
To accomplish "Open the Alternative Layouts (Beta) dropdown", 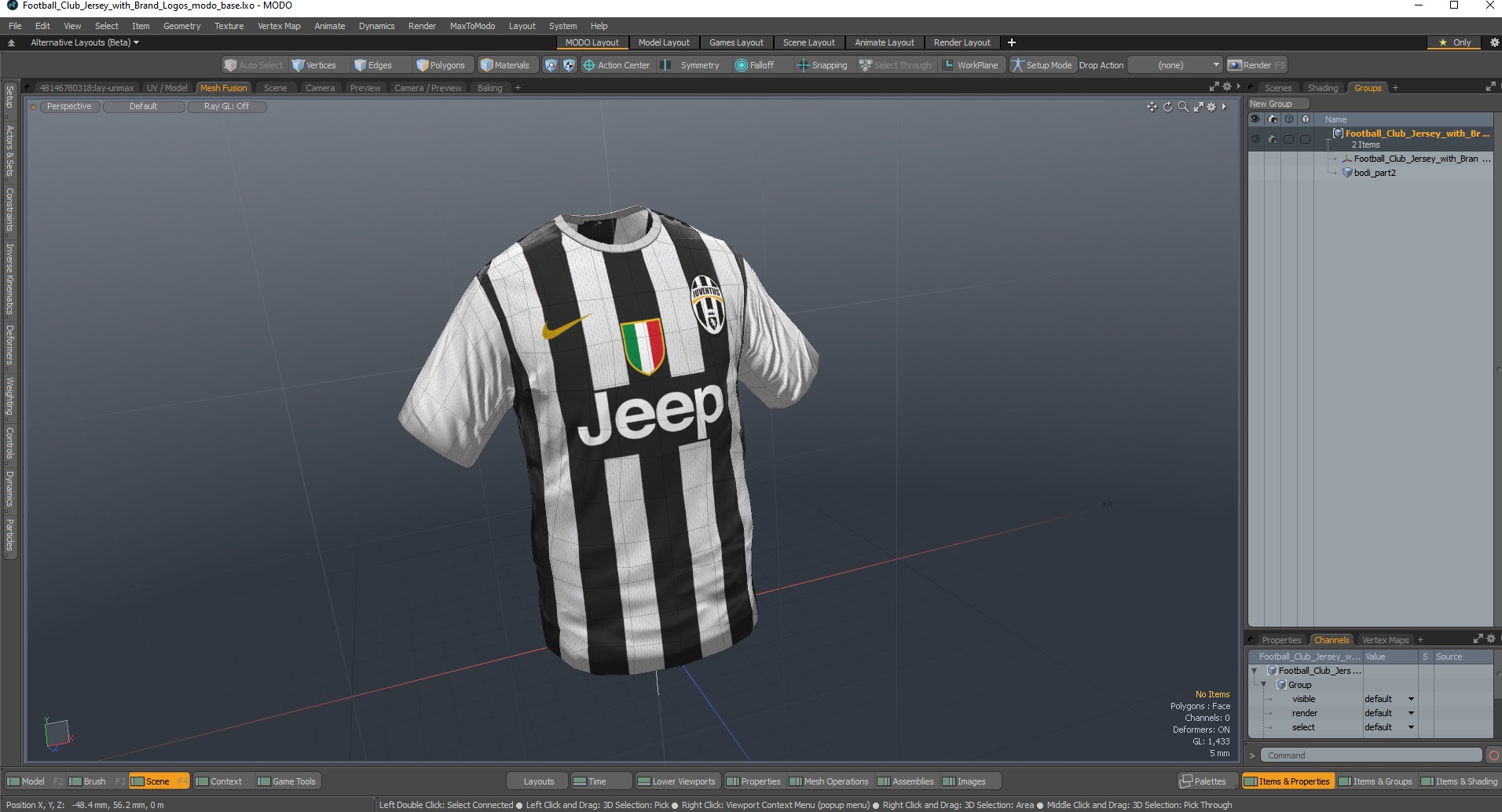I will [85, 42].
